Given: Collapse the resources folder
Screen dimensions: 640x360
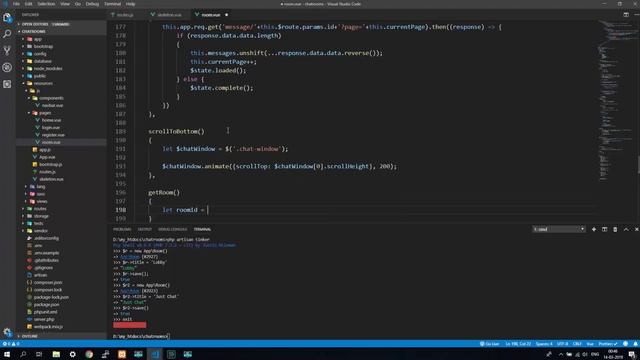Looking at the screenshot, I should 61,83.
